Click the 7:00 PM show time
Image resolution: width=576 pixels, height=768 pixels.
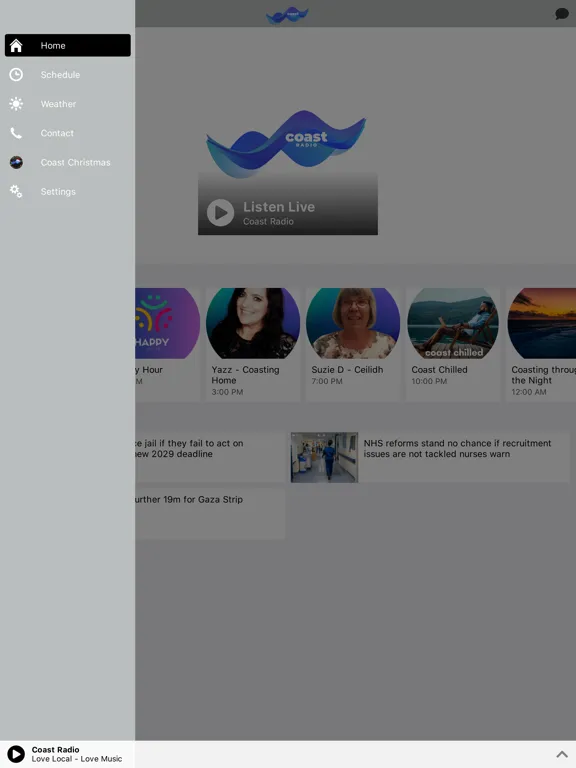coord(327,381)
